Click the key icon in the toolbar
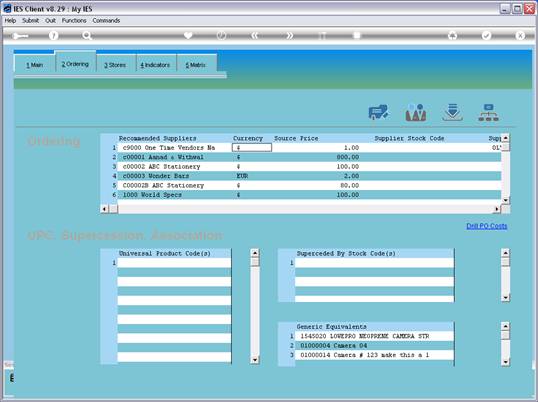Image resolution: width=538 pixels, height=402 pixels. (20, 36)
